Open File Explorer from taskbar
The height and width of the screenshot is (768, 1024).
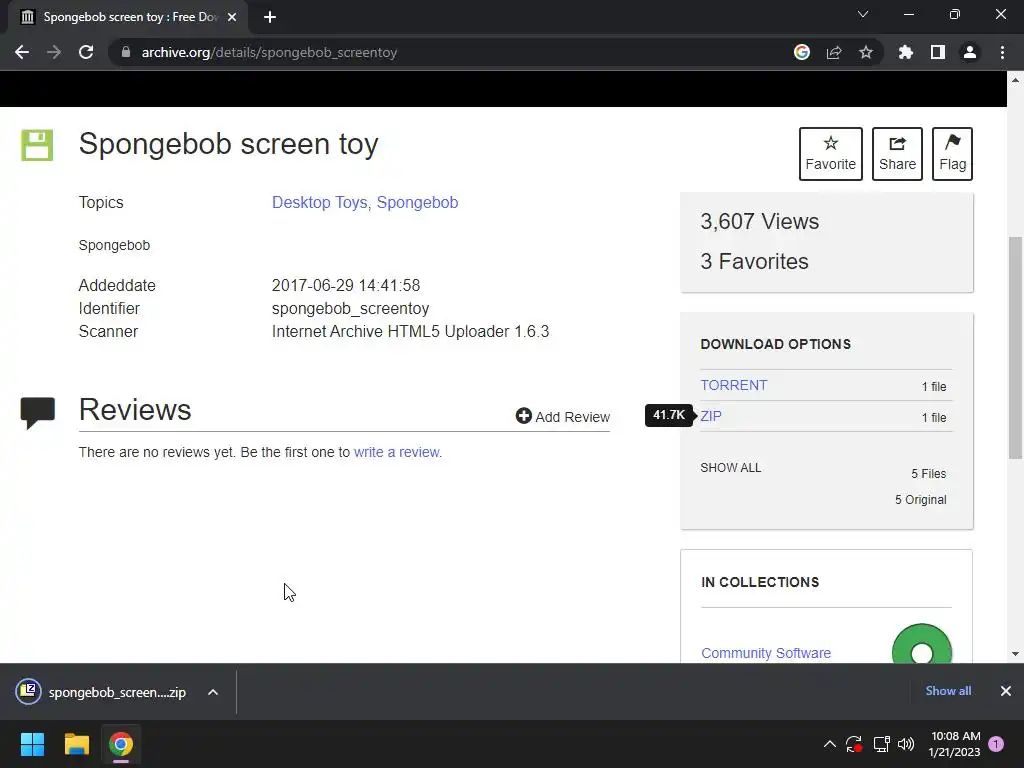click(x=76, y=744)
